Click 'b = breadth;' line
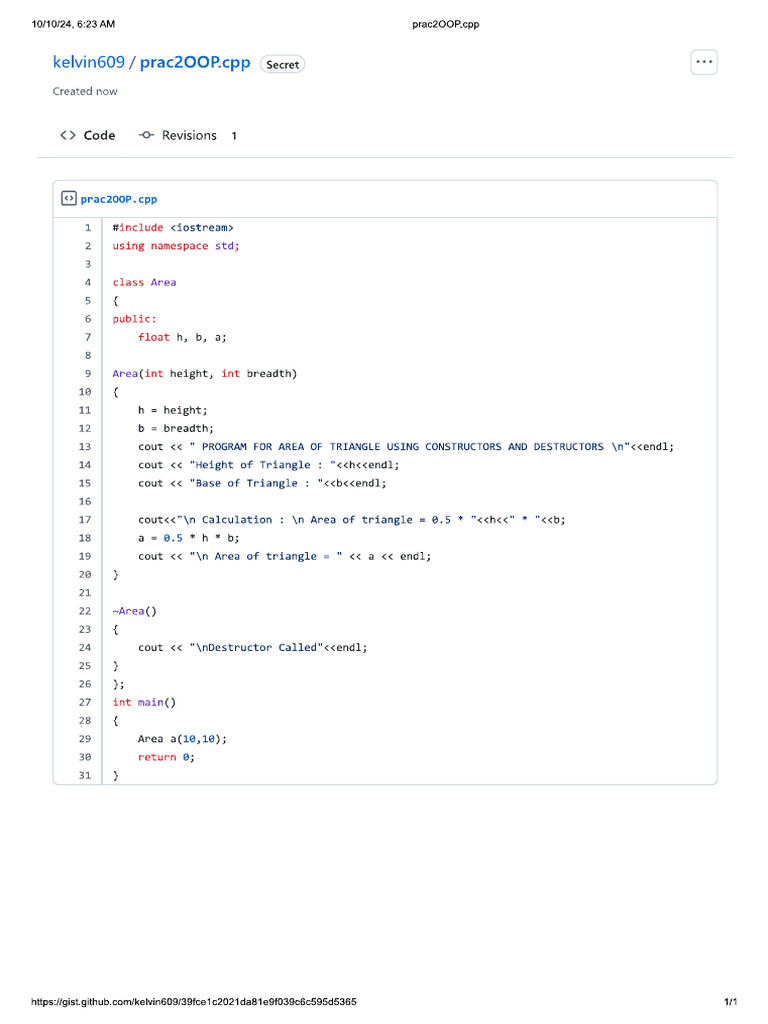Image resolution: width=768 pixels, height=1024 pixels. [x=176, y=428]
